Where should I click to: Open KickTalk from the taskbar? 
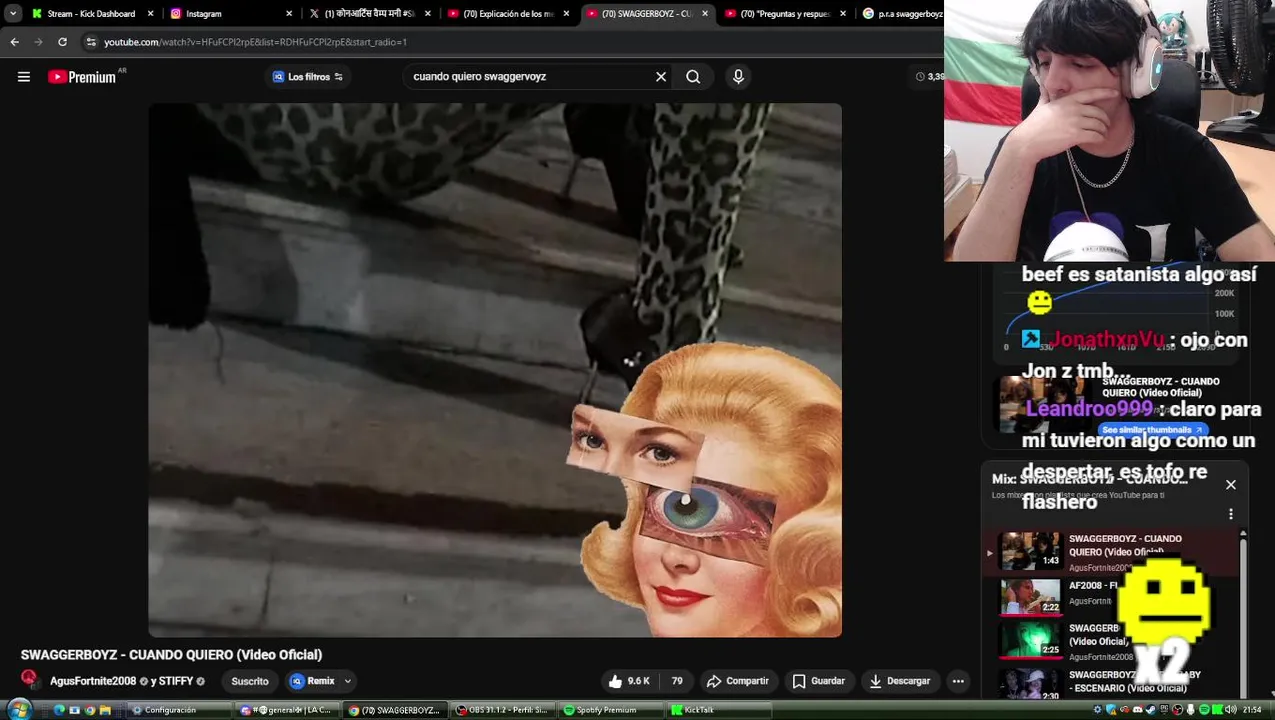[x=718, y=710]
